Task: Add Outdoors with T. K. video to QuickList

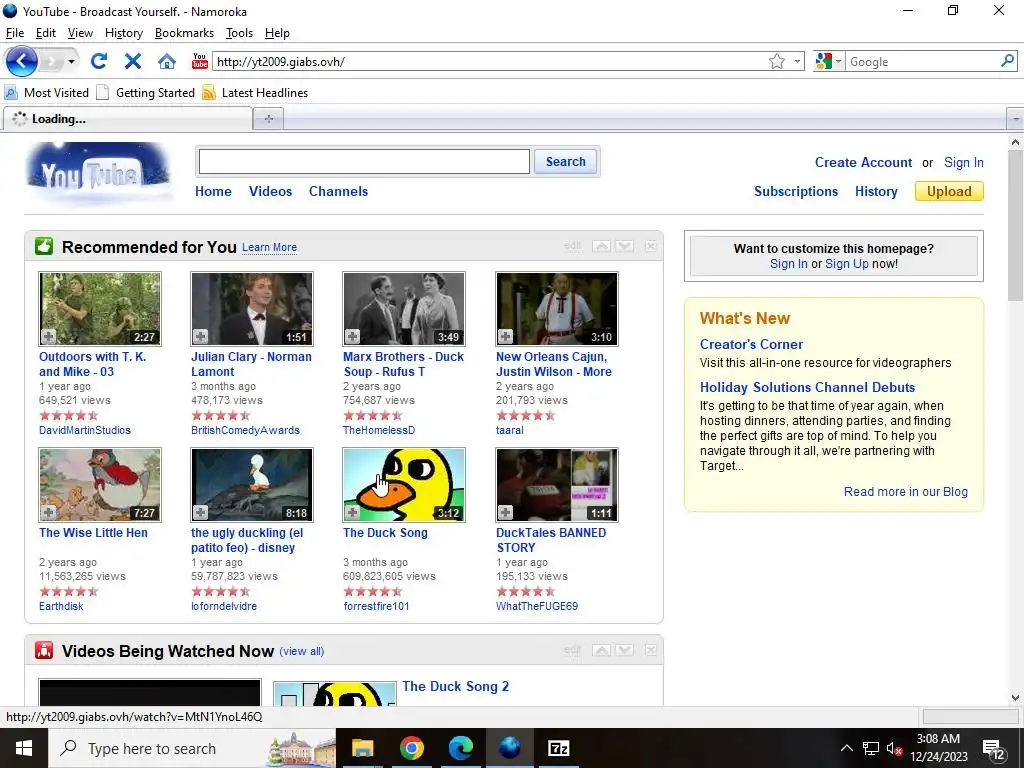Action: [x=48, y=336]
